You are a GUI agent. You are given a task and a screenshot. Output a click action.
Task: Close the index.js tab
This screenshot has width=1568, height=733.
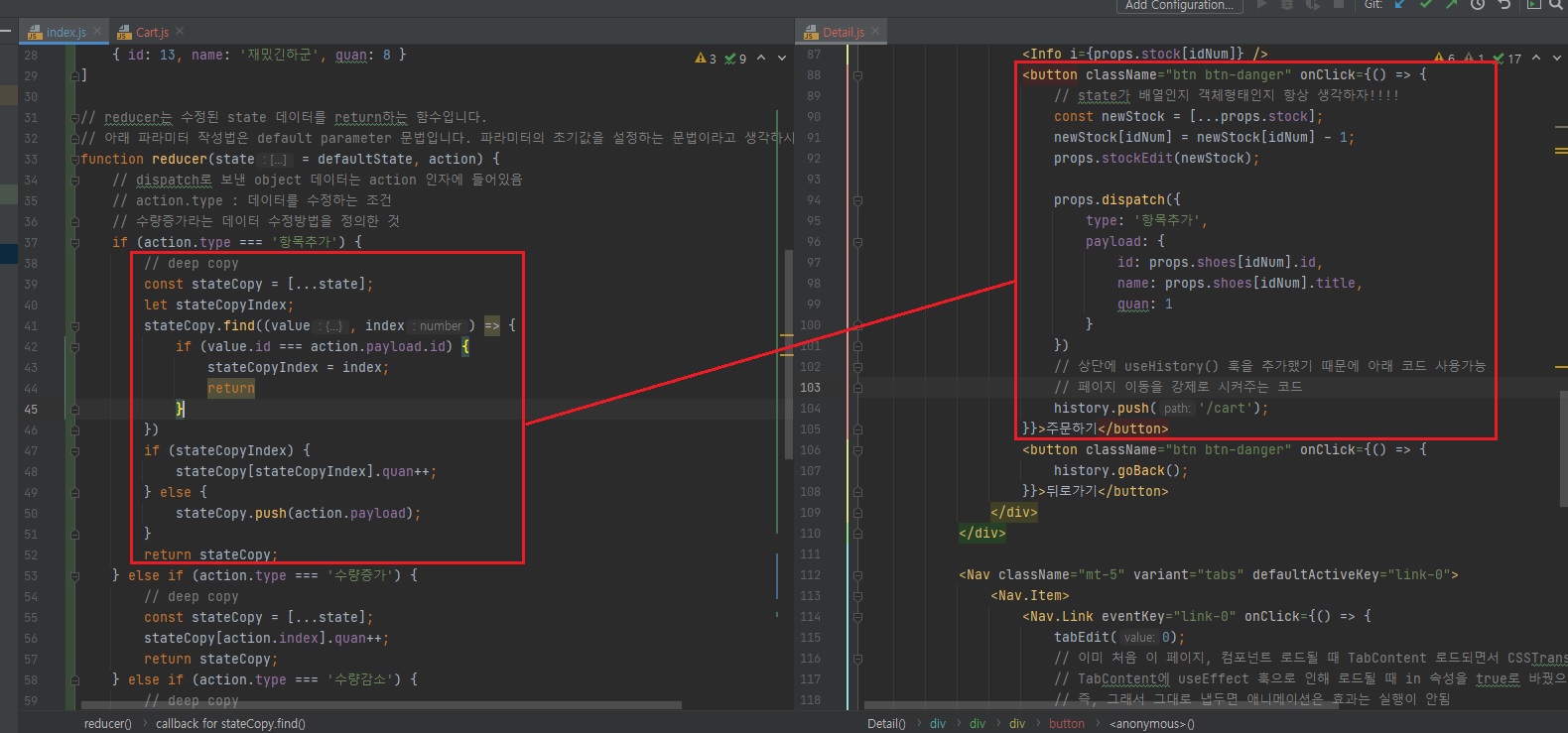(x=97, y=32)
